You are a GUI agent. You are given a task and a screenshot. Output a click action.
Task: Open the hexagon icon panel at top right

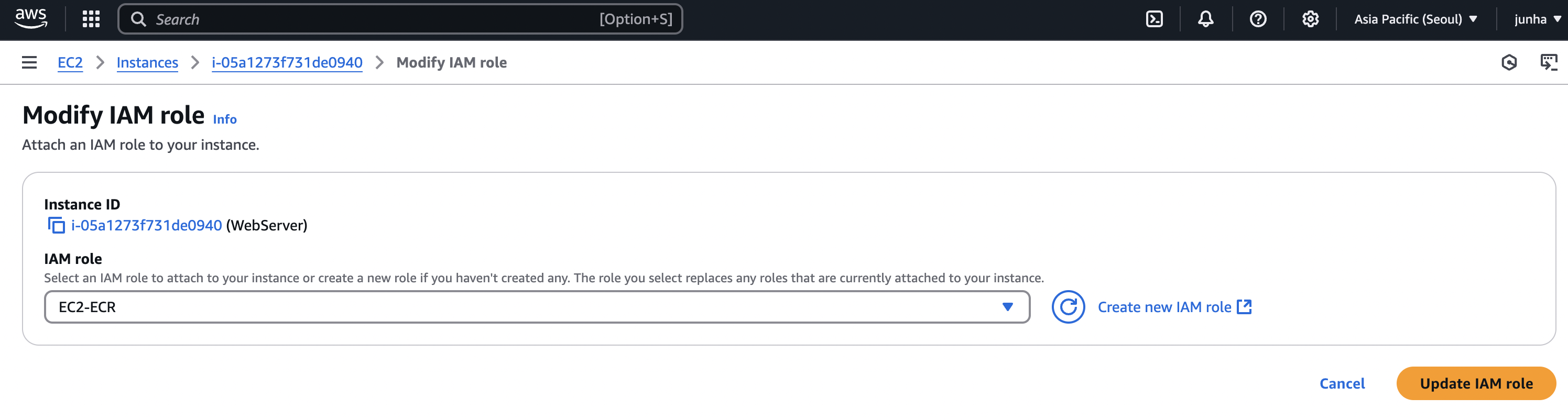coord(1509,62)
